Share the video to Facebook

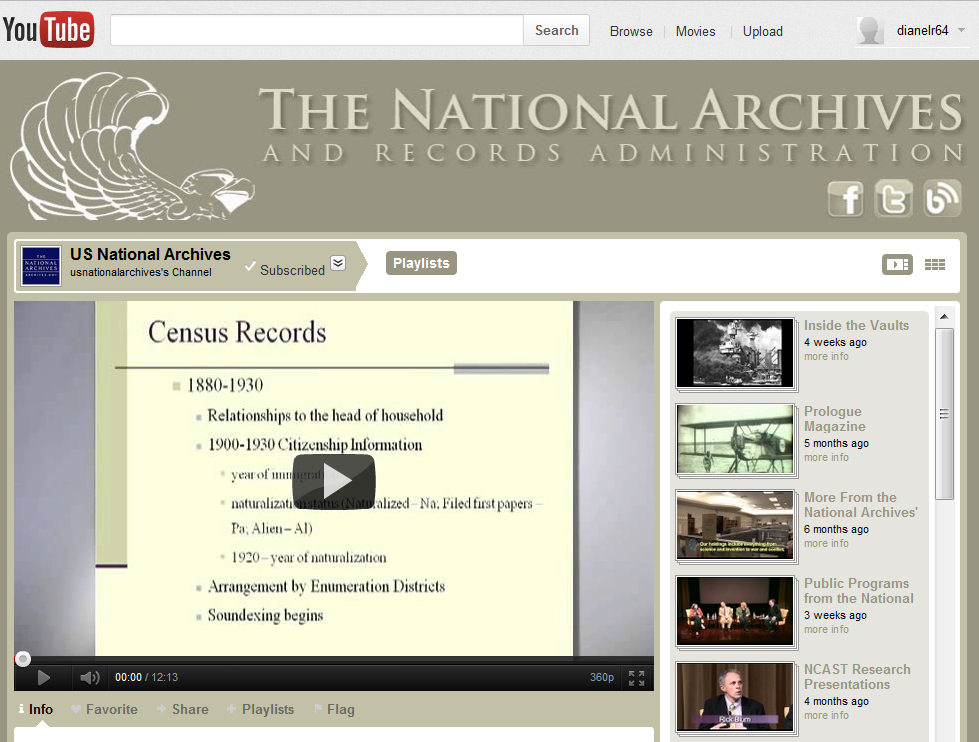tap(845, 199)
